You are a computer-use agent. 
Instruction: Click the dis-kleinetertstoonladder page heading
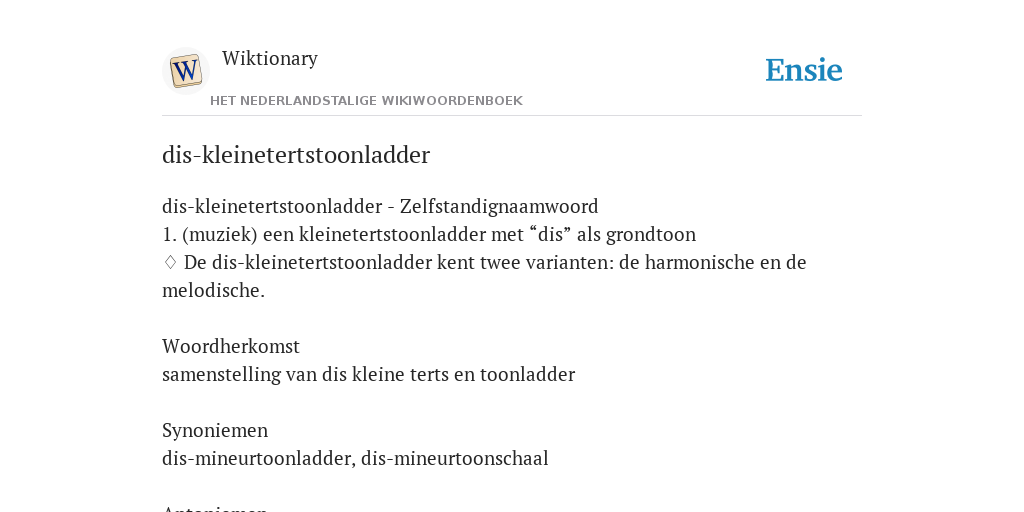(x=296, y=155)
